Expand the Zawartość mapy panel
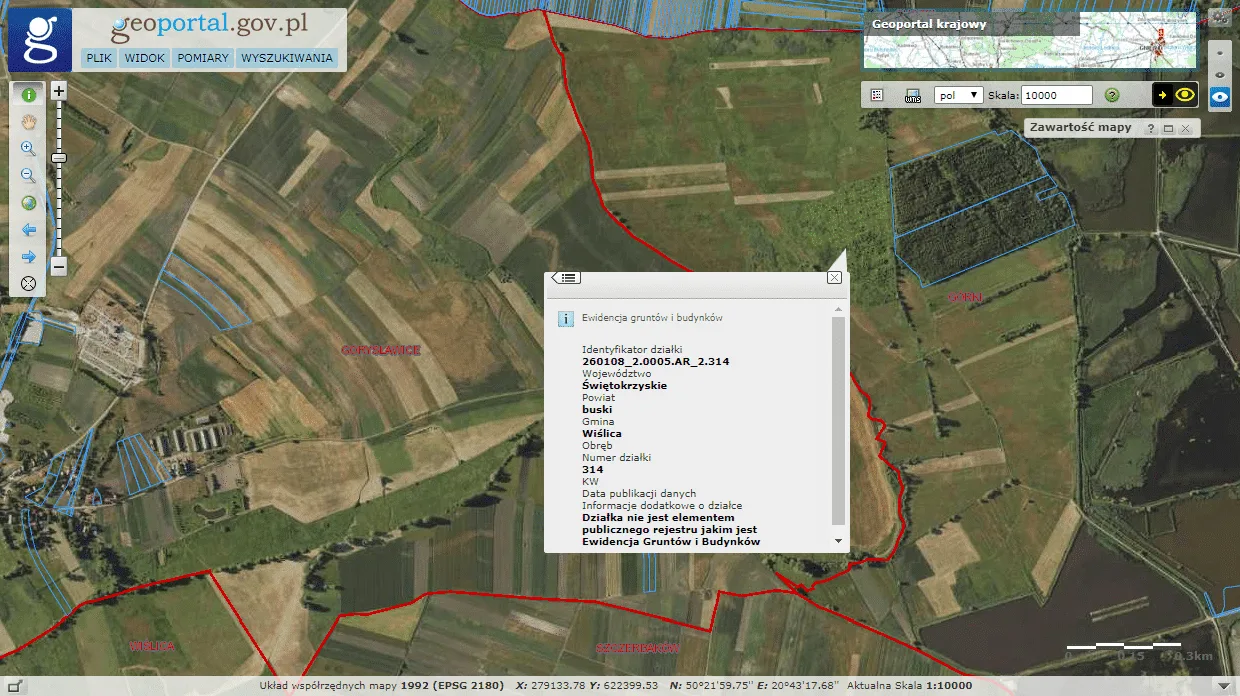Screen dimensions: 1240x696 (1168, 129)
